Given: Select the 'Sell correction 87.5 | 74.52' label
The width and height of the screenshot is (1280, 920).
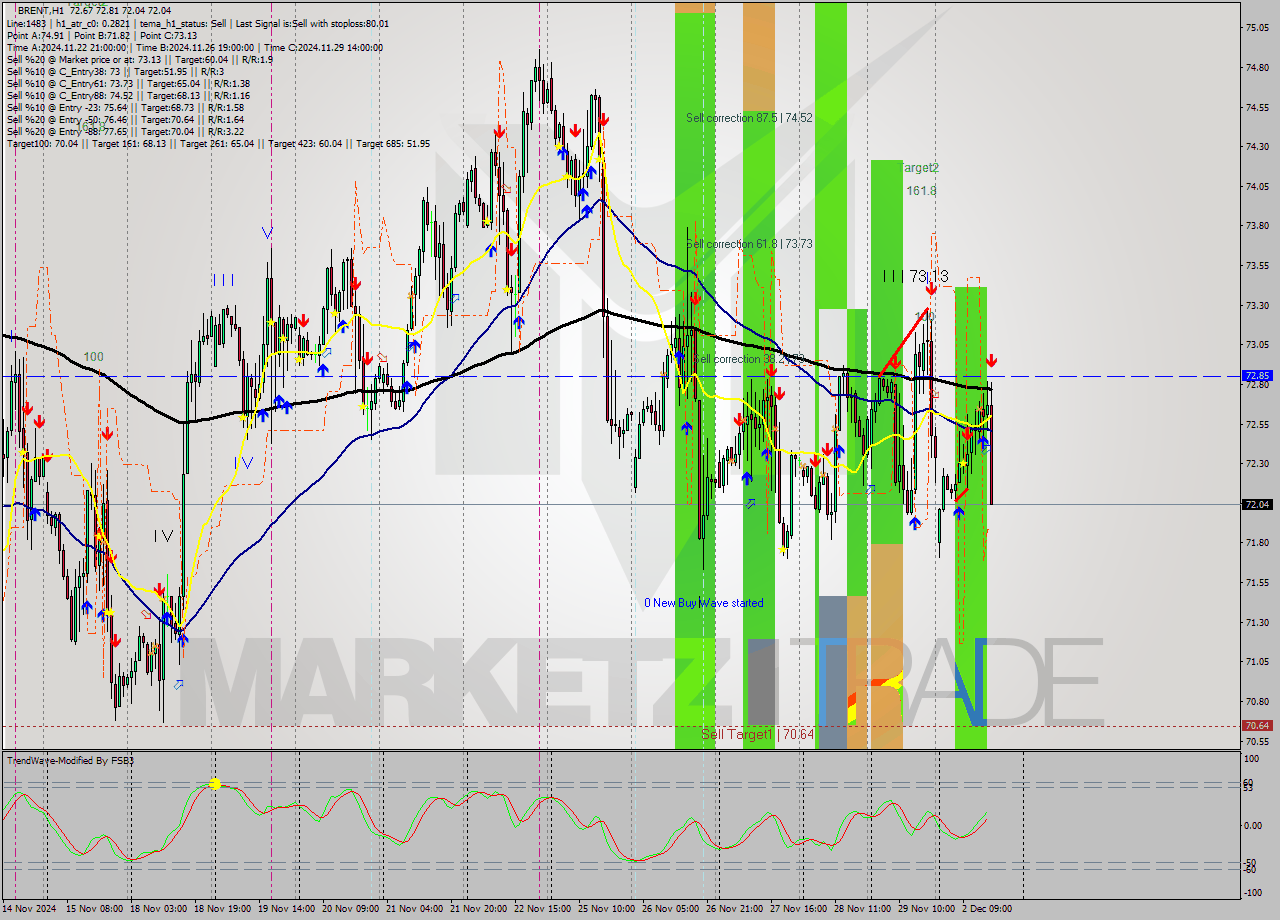Looking at the screenshot, I should point(749,118).
